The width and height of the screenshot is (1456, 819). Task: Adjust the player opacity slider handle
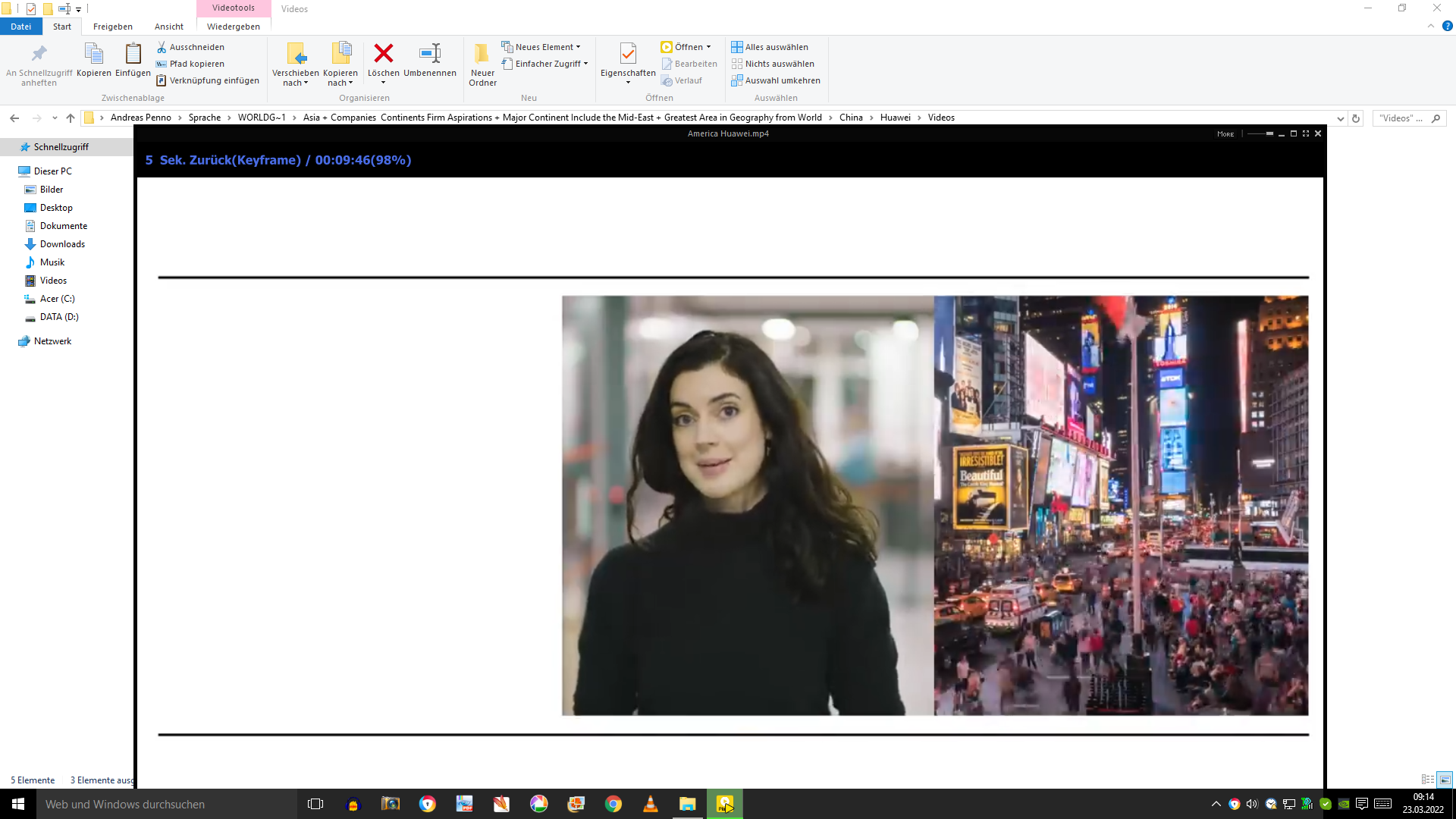tap(1269, 133)
